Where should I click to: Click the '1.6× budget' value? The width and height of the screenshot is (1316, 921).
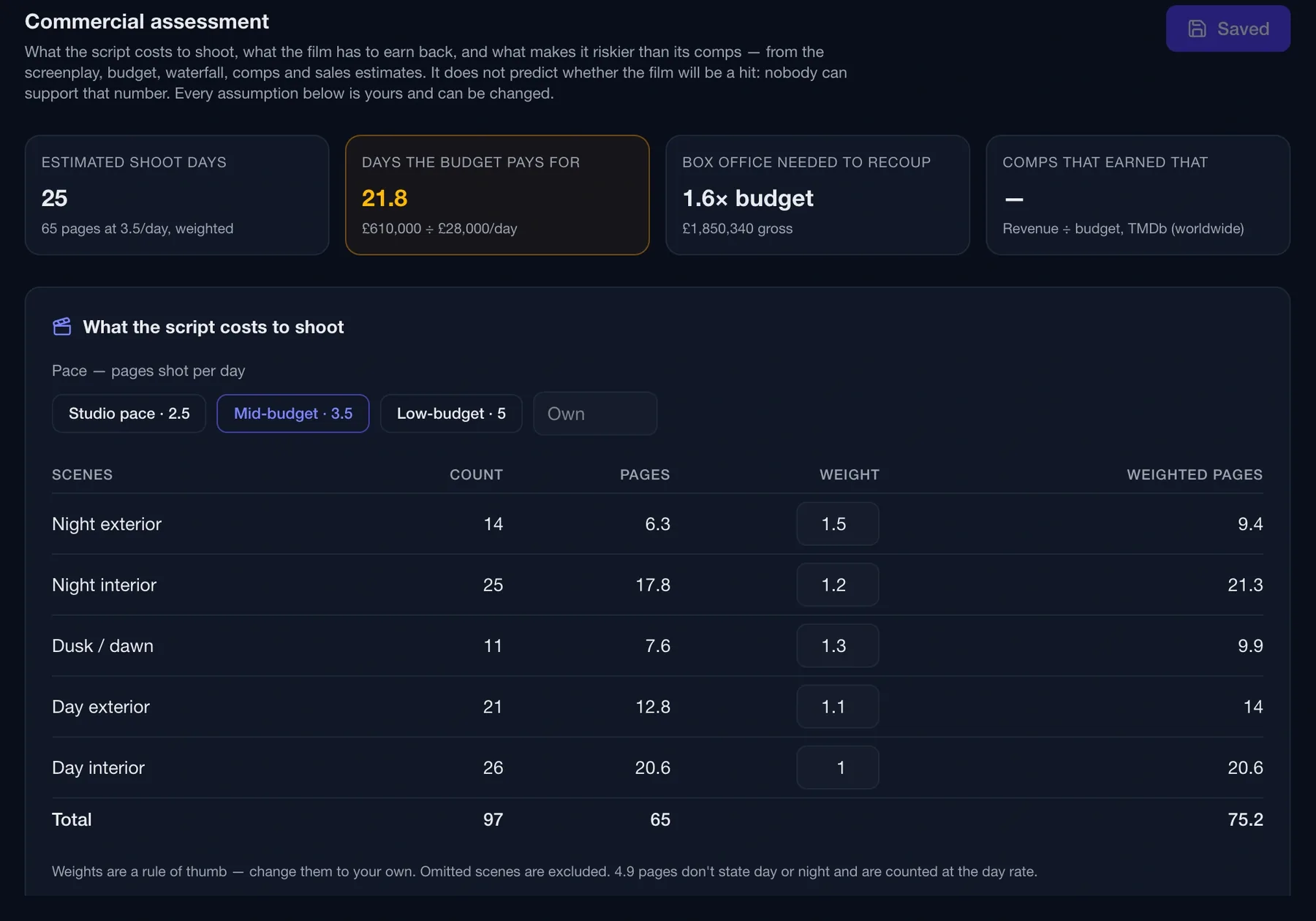coord(747,198)
